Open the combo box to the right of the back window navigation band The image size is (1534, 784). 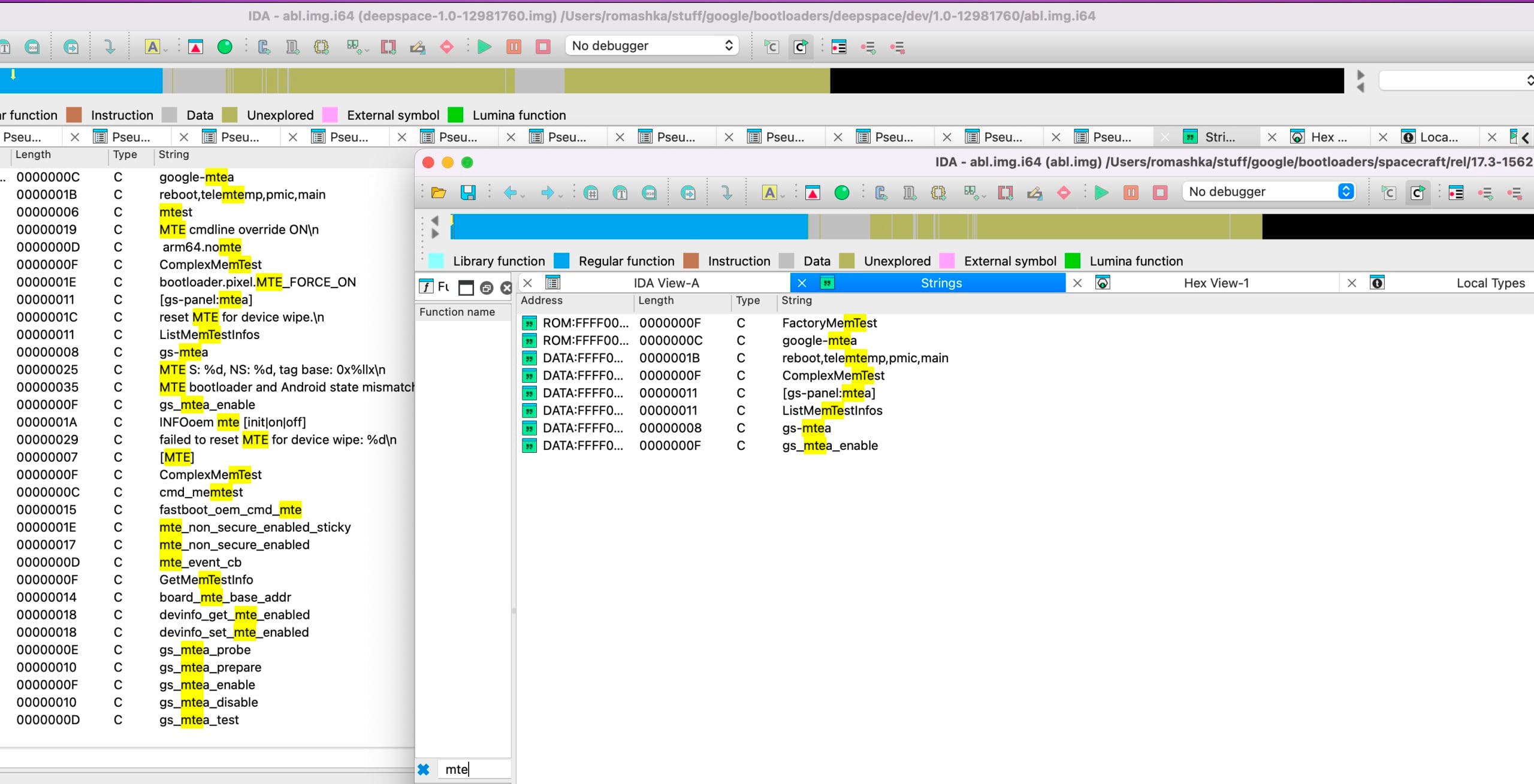tap(1456, 80)
